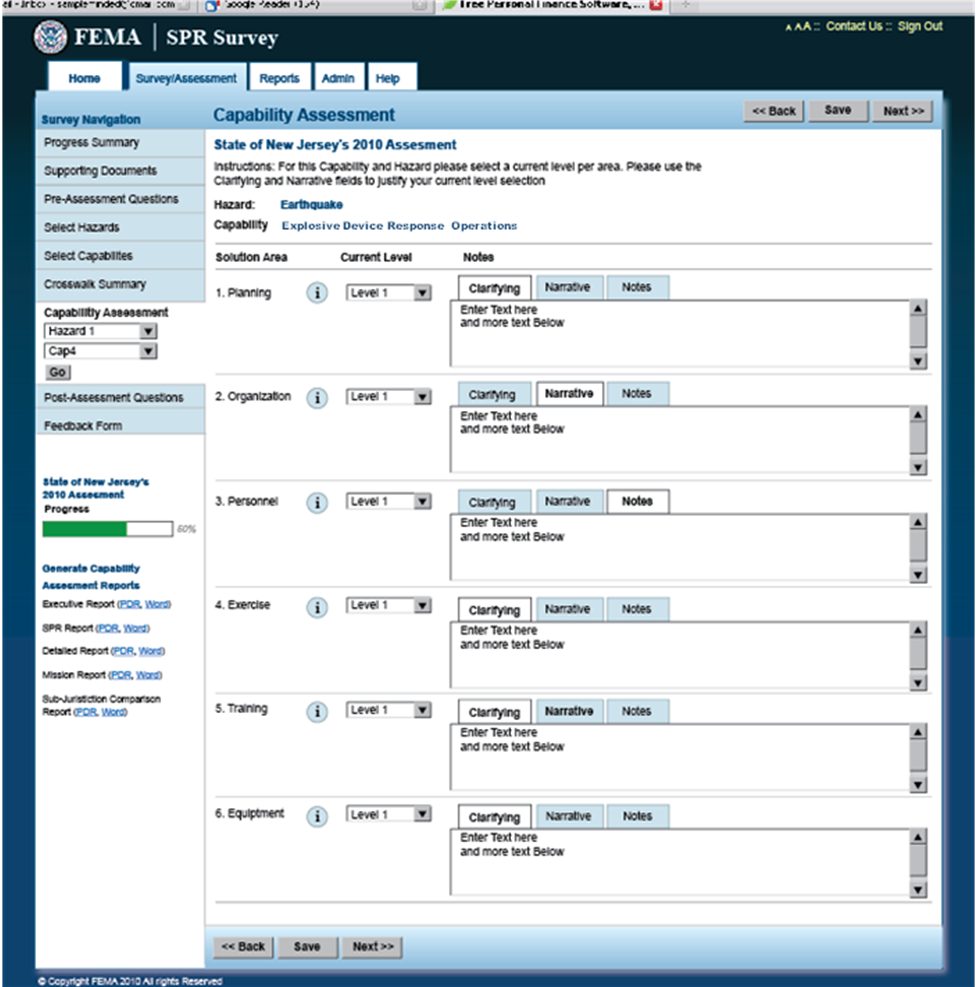
Task: Click the Personnel row info icon
Action: [x=317, y=502]
